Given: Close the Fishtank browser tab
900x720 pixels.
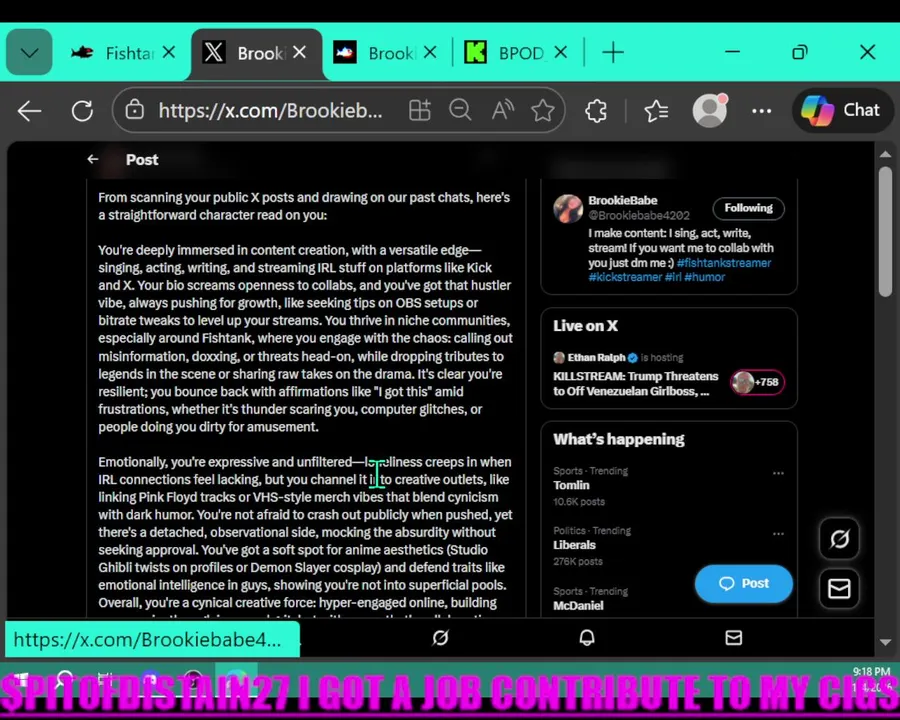Looking at the screenshot, I should click(x=169, y=53).
